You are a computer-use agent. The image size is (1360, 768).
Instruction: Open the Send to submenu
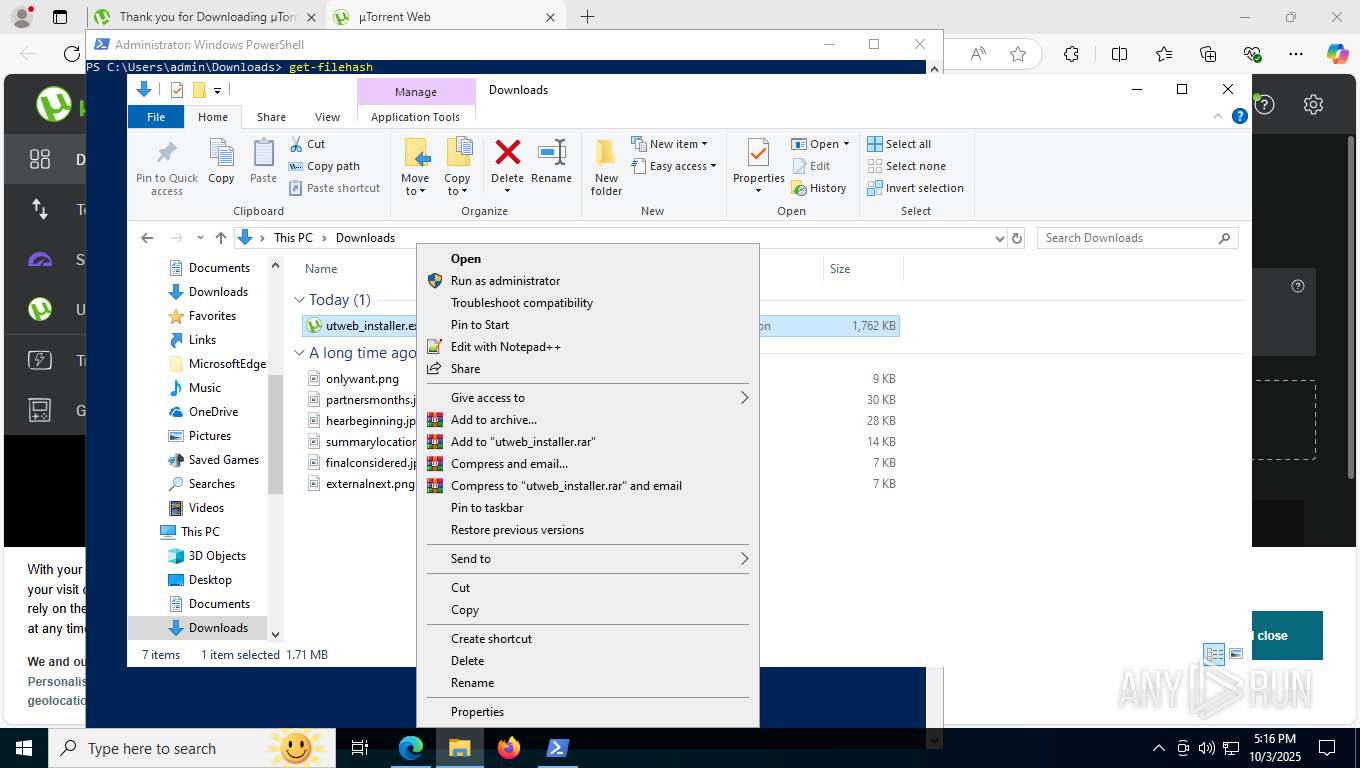pos(588,559)
